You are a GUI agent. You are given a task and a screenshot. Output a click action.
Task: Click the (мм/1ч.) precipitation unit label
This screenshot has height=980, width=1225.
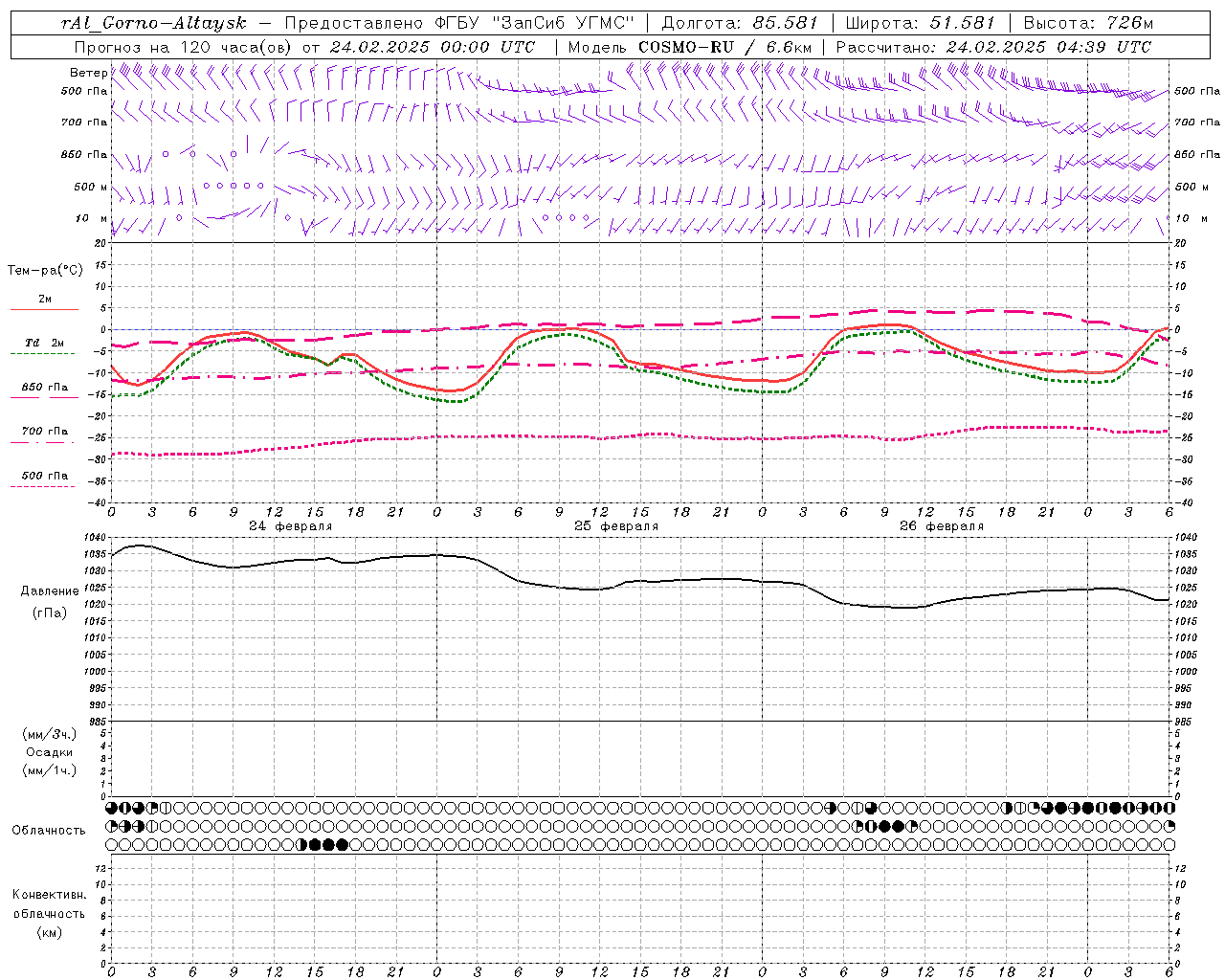pos(50,770)
